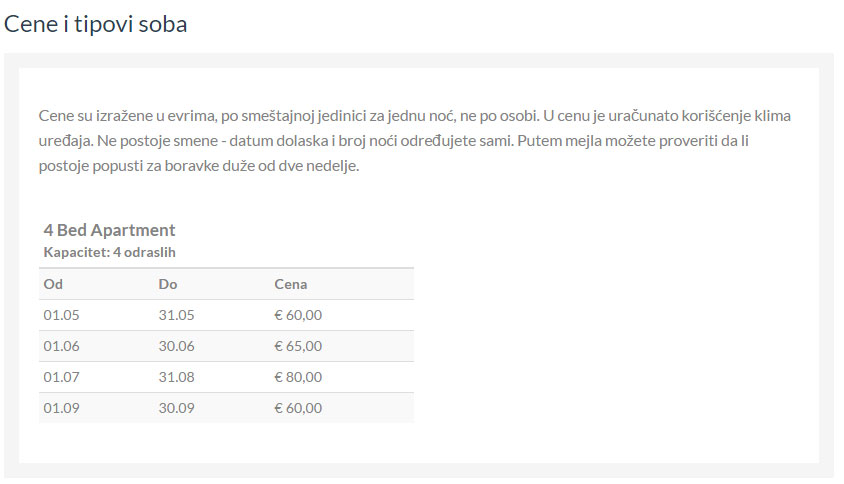Image resolution: width=844 pixels, height=484 pixels.
Task: Choose the start date 01.07 cell
Action: pos(61,377)
